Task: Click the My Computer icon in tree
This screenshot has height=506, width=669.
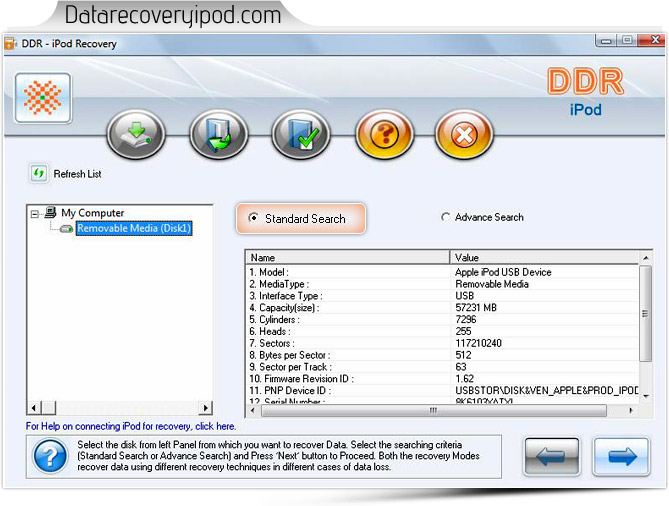Action: click(50, 212)
